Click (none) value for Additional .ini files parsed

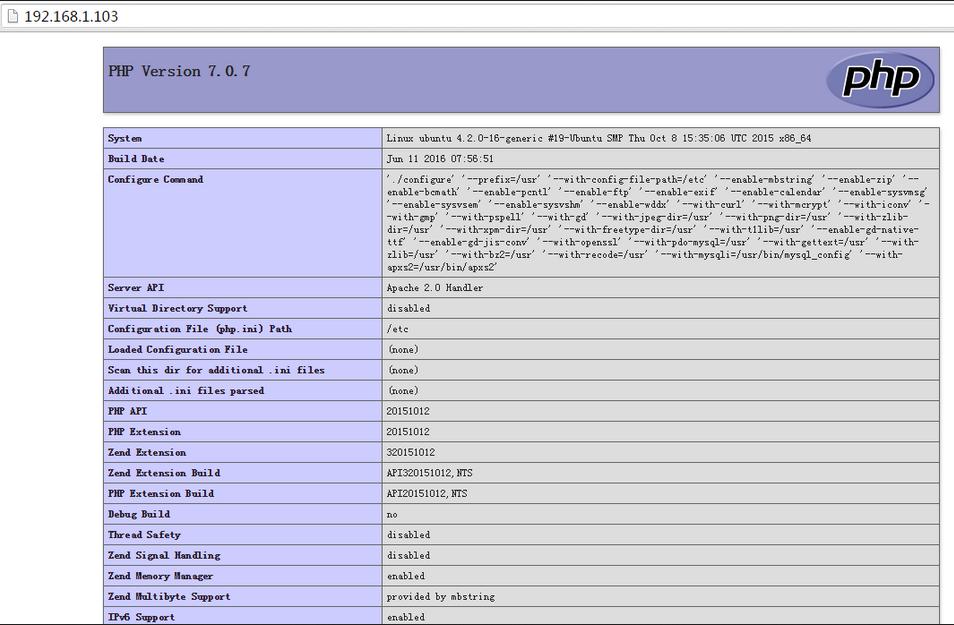point(403,391)
